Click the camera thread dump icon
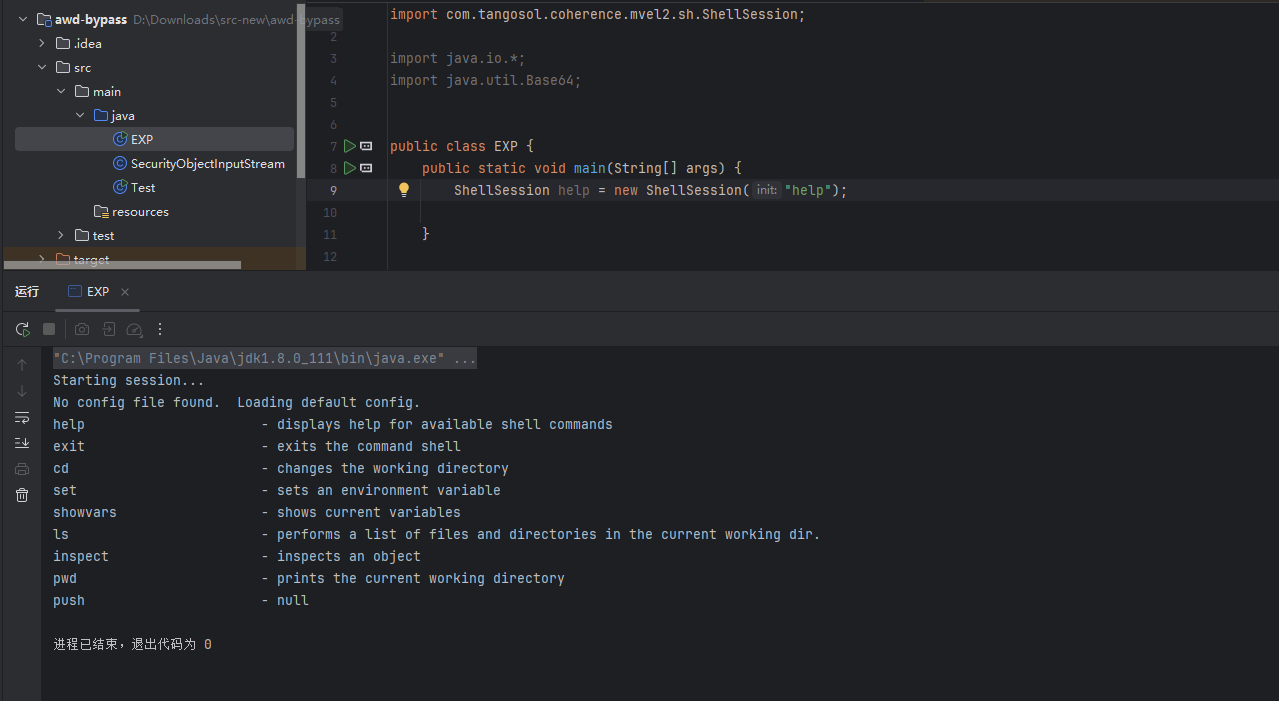 pyautogui.click(x=82, y=329)
